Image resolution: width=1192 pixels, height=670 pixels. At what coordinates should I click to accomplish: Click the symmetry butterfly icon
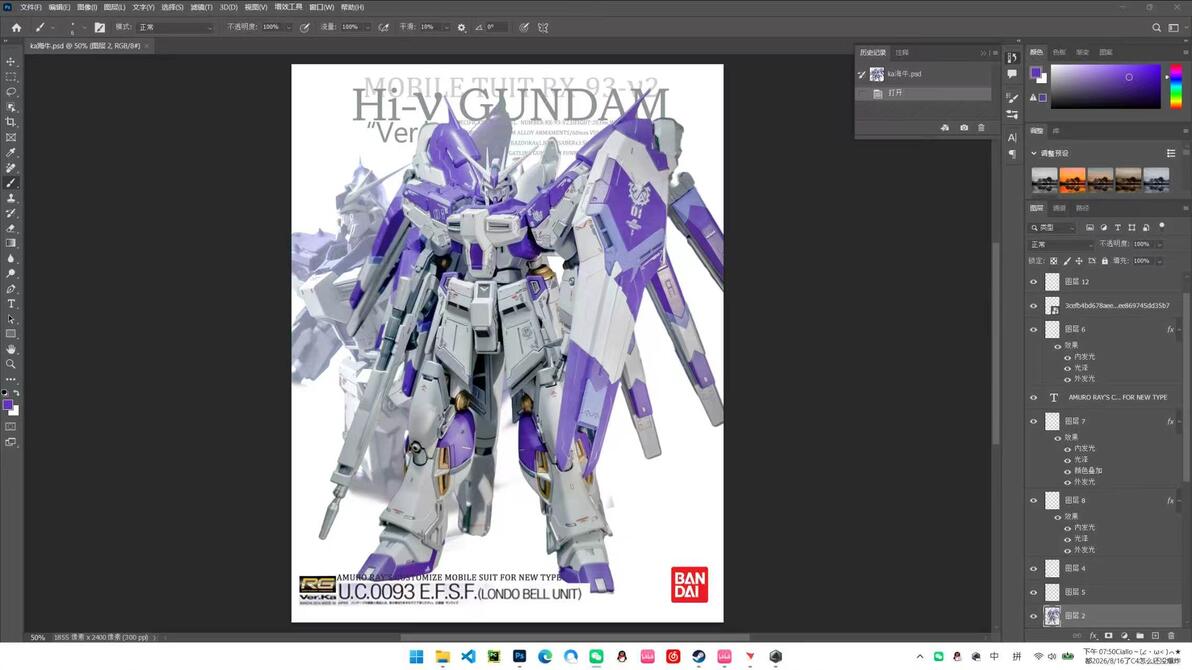(x=543, y=27)
